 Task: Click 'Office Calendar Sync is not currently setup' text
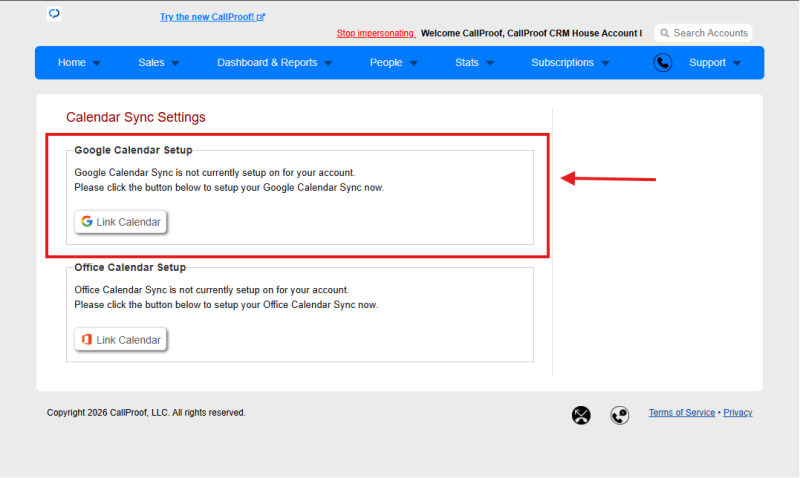coord(211,290)
